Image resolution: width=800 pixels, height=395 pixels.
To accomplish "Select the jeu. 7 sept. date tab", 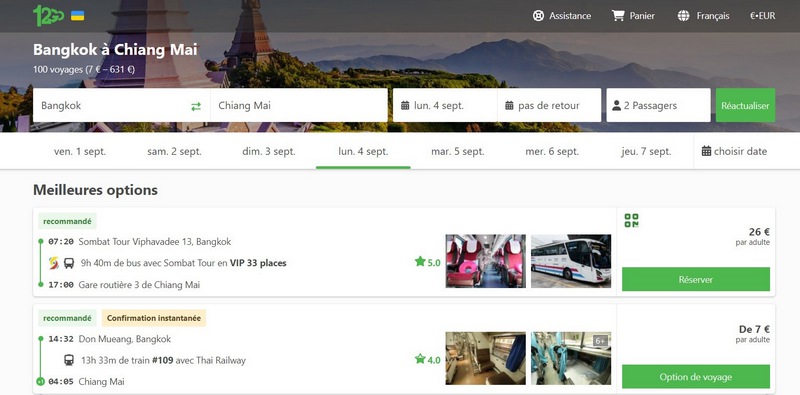I will click(x=646, y=152).
